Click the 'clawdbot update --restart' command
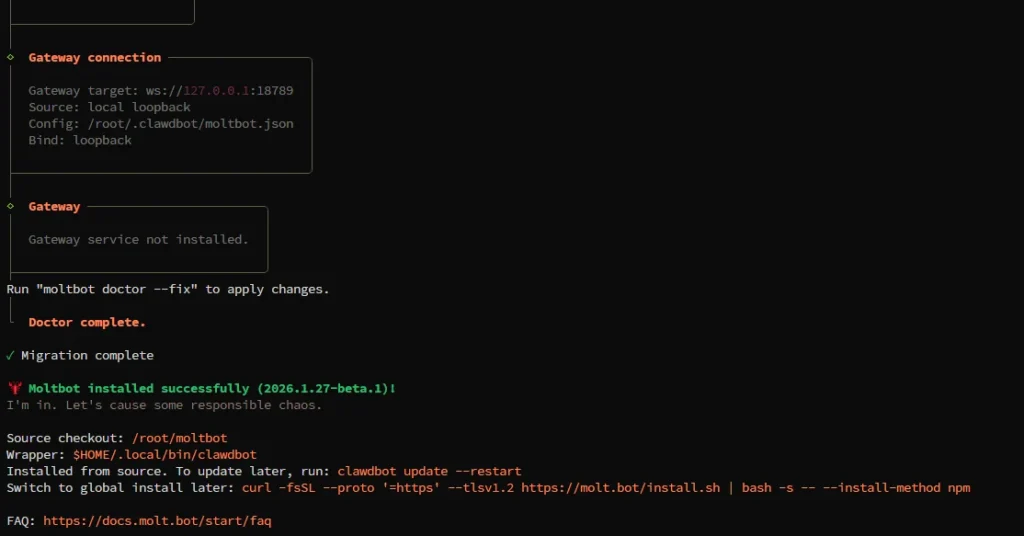Screen dimensions: 1024x536 (429, 471)
